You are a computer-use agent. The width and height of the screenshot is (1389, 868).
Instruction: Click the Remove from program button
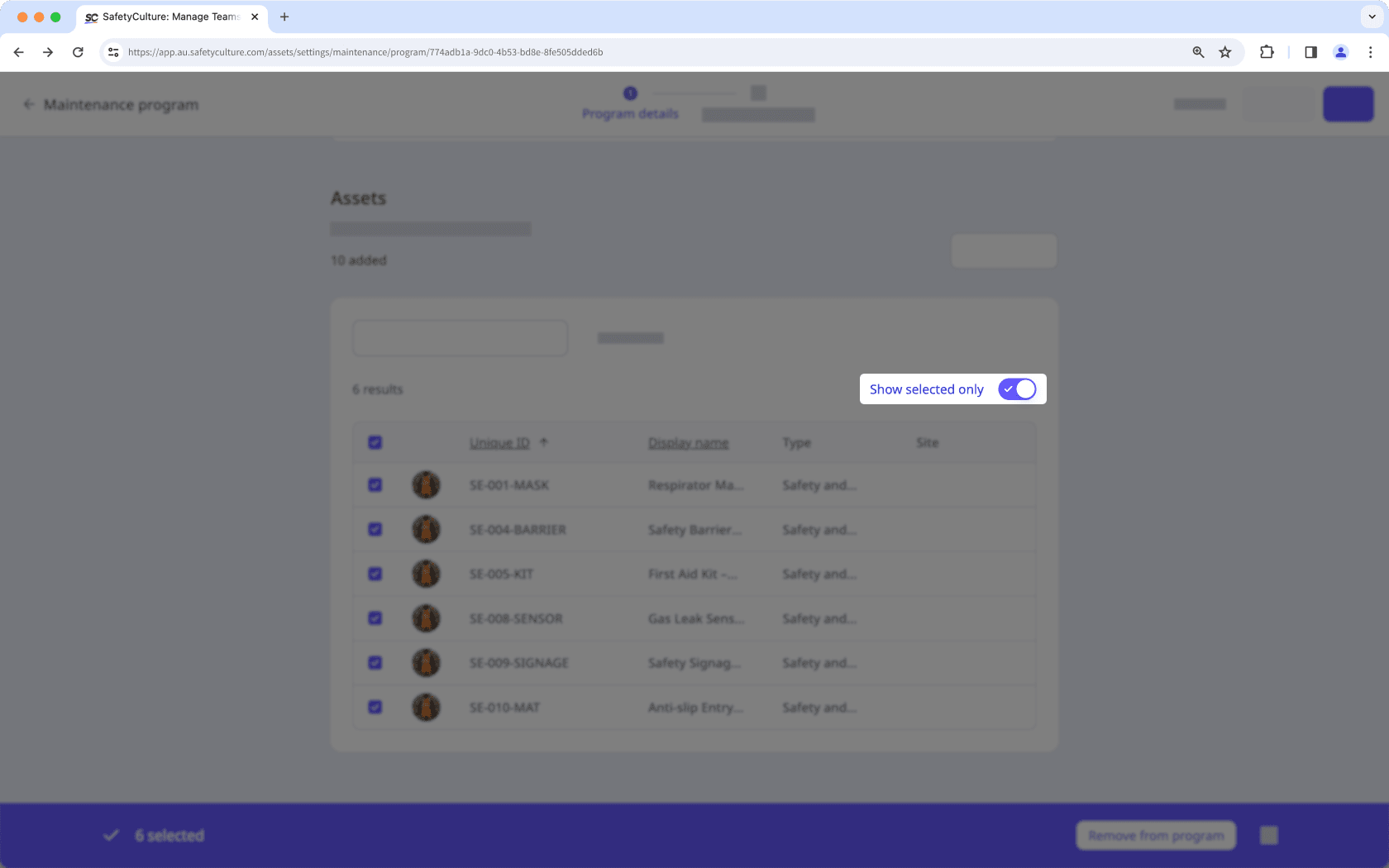(1156, 835)
